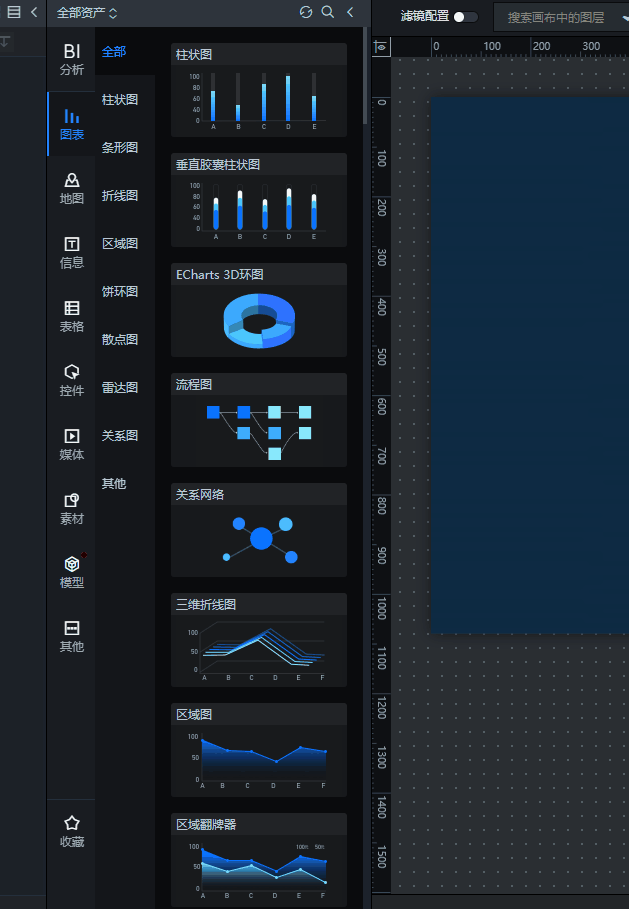Open the 表格 table category

[x=71, y=317]
